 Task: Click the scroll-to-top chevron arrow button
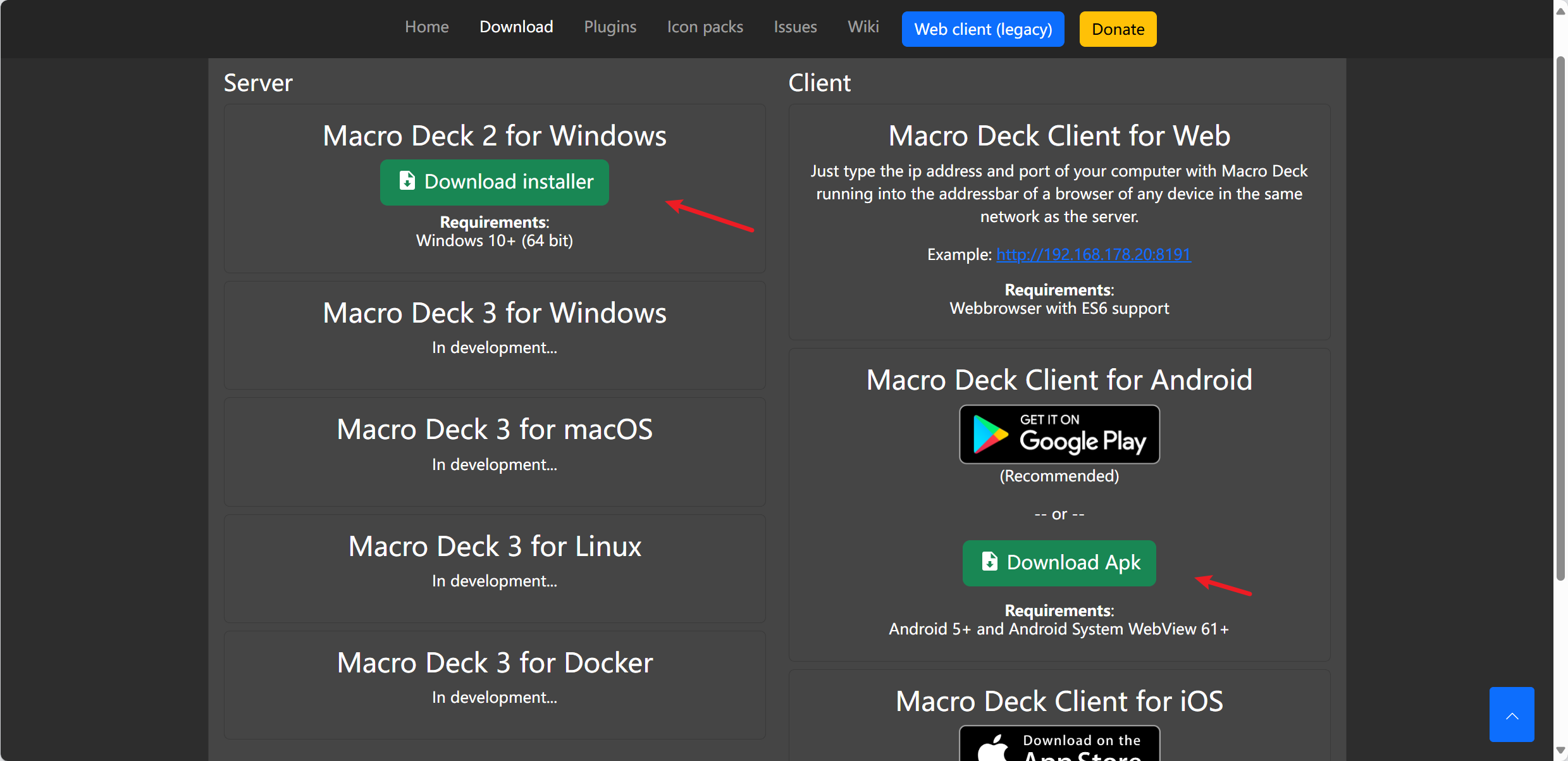(1512, 715)
